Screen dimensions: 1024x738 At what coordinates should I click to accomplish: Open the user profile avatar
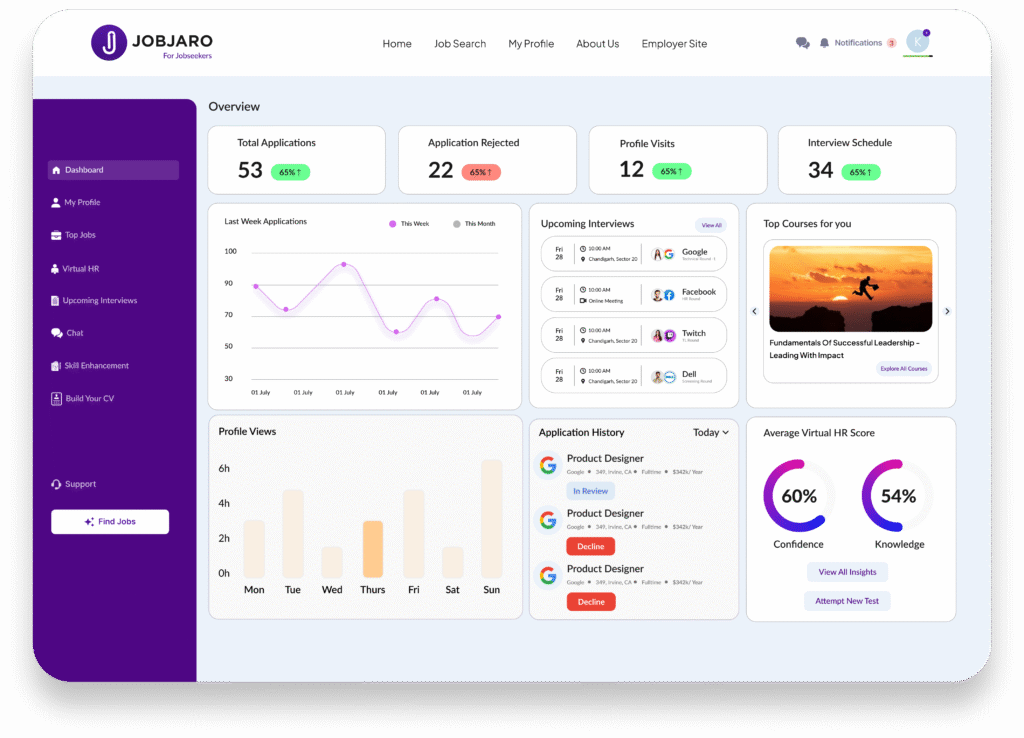click(x=917, y=42)
